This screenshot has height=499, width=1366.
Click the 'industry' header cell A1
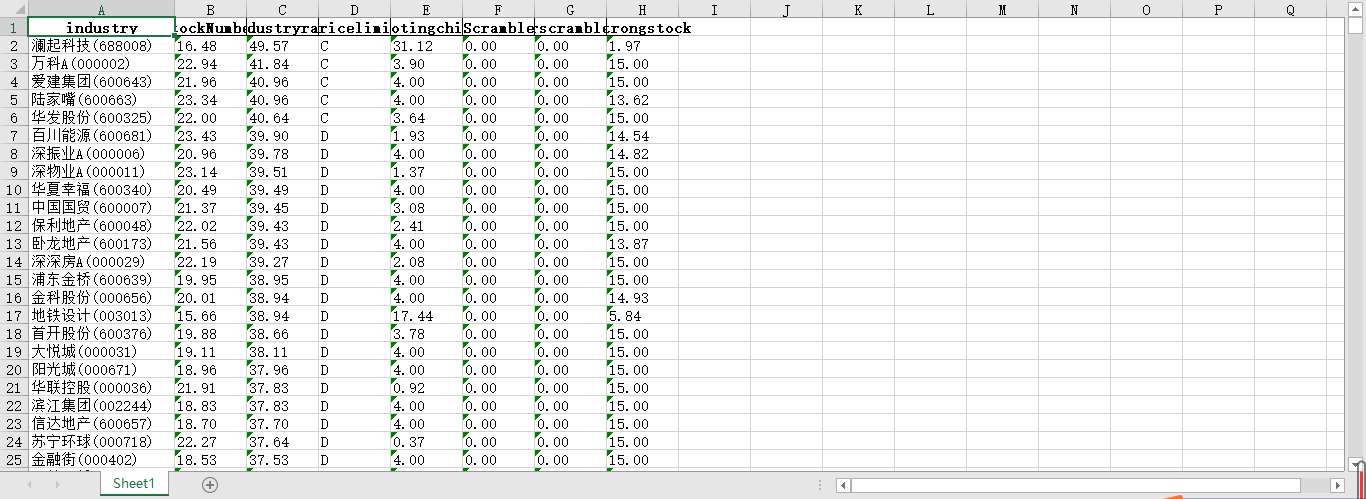tap(101, 27)
